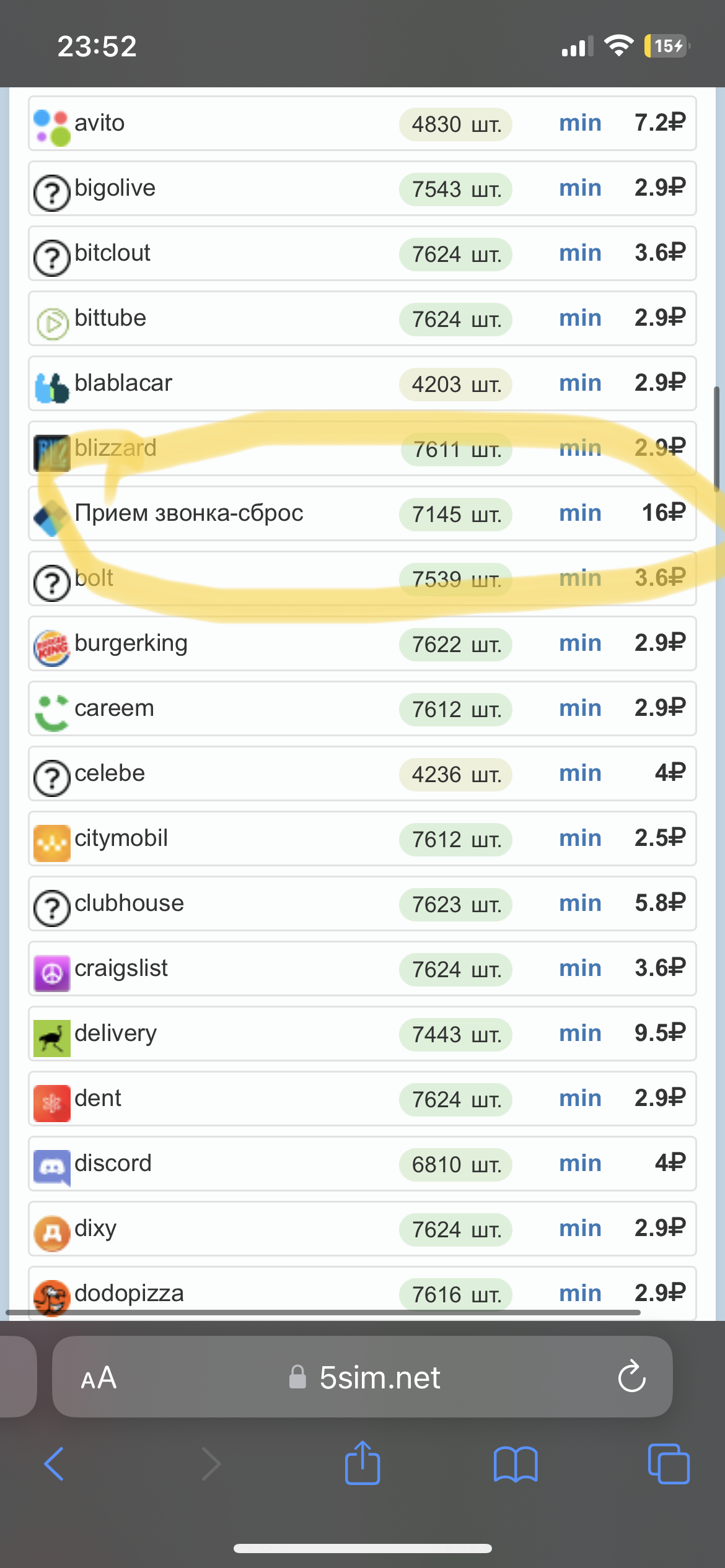Tap the dodopizza pizza icon
725x1568 pixels.
point(52,1298)
